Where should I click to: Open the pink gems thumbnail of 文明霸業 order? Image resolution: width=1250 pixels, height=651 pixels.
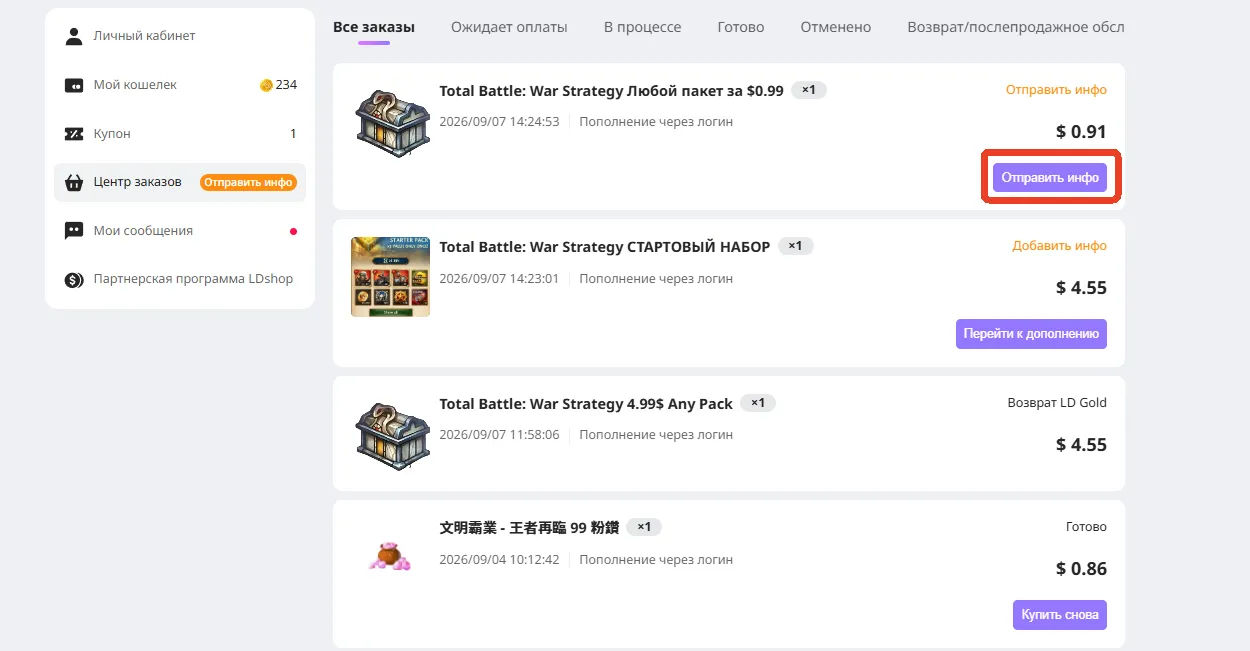390,556
